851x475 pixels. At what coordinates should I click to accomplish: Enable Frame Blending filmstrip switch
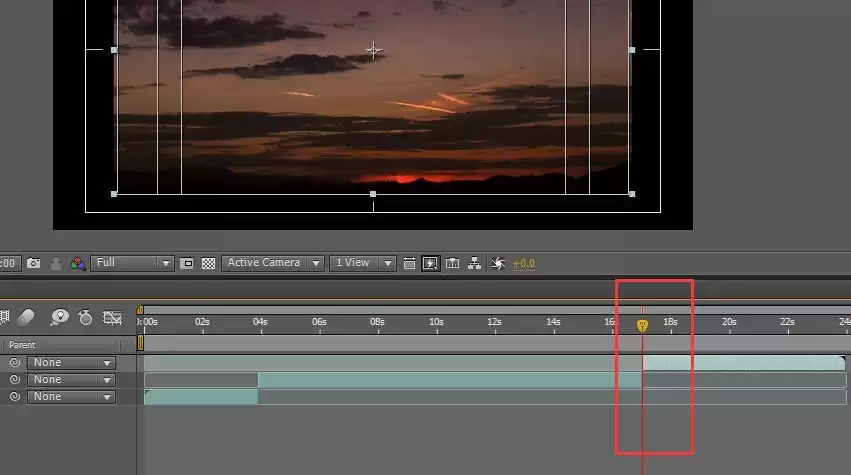pos(4,316)
